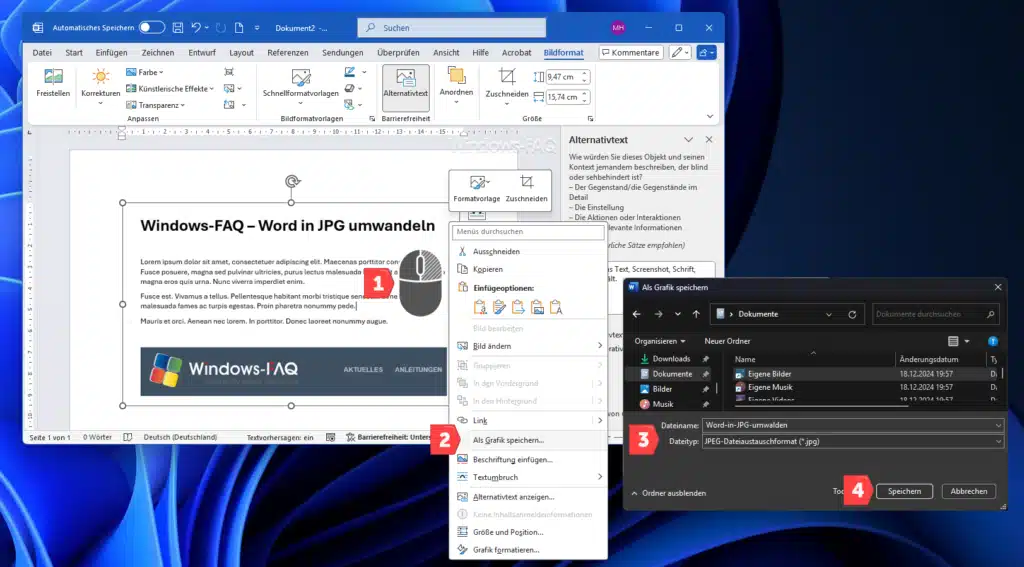This screenshot has height=567, width=1024.
Task: Click the picture paste option icon
Action: pos(537,307)
